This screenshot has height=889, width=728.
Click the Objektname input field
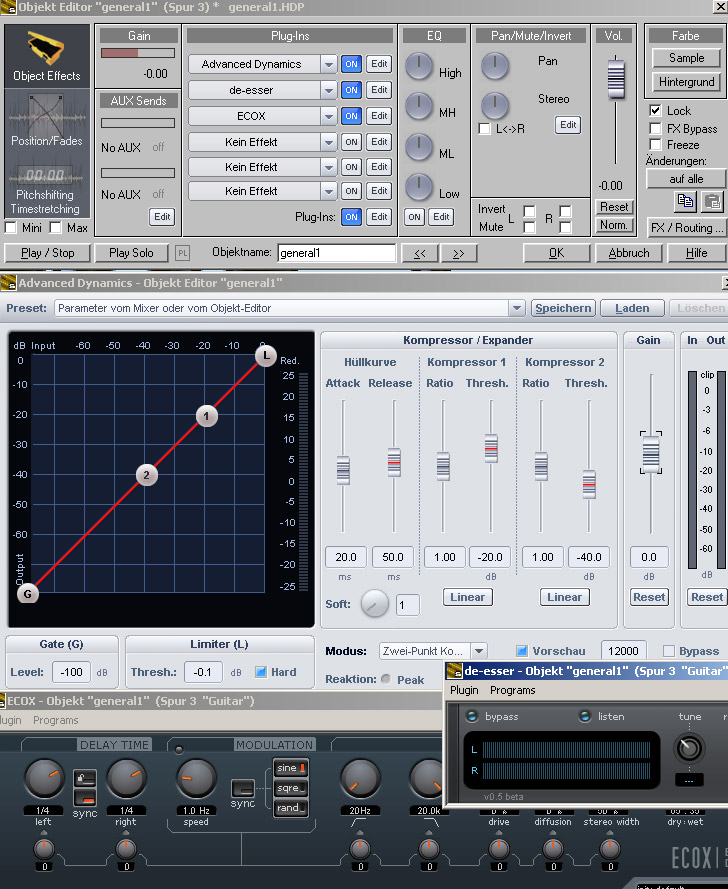(336, 253)
